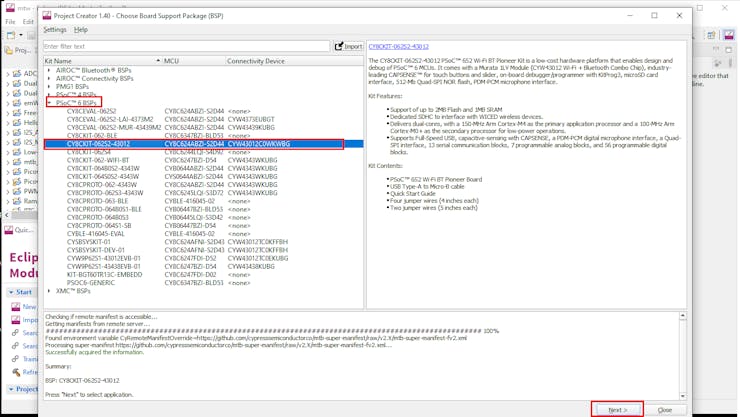Sort by the Kit Name column header

102,61
